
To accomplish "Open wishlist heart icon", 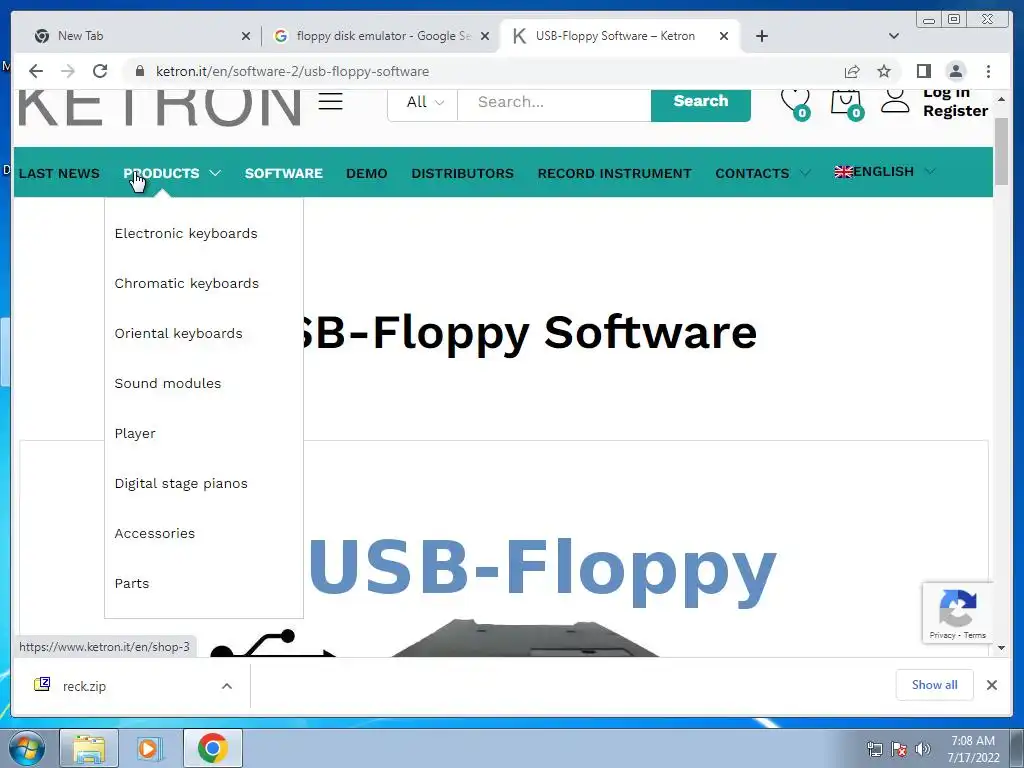I will [795, 103].
